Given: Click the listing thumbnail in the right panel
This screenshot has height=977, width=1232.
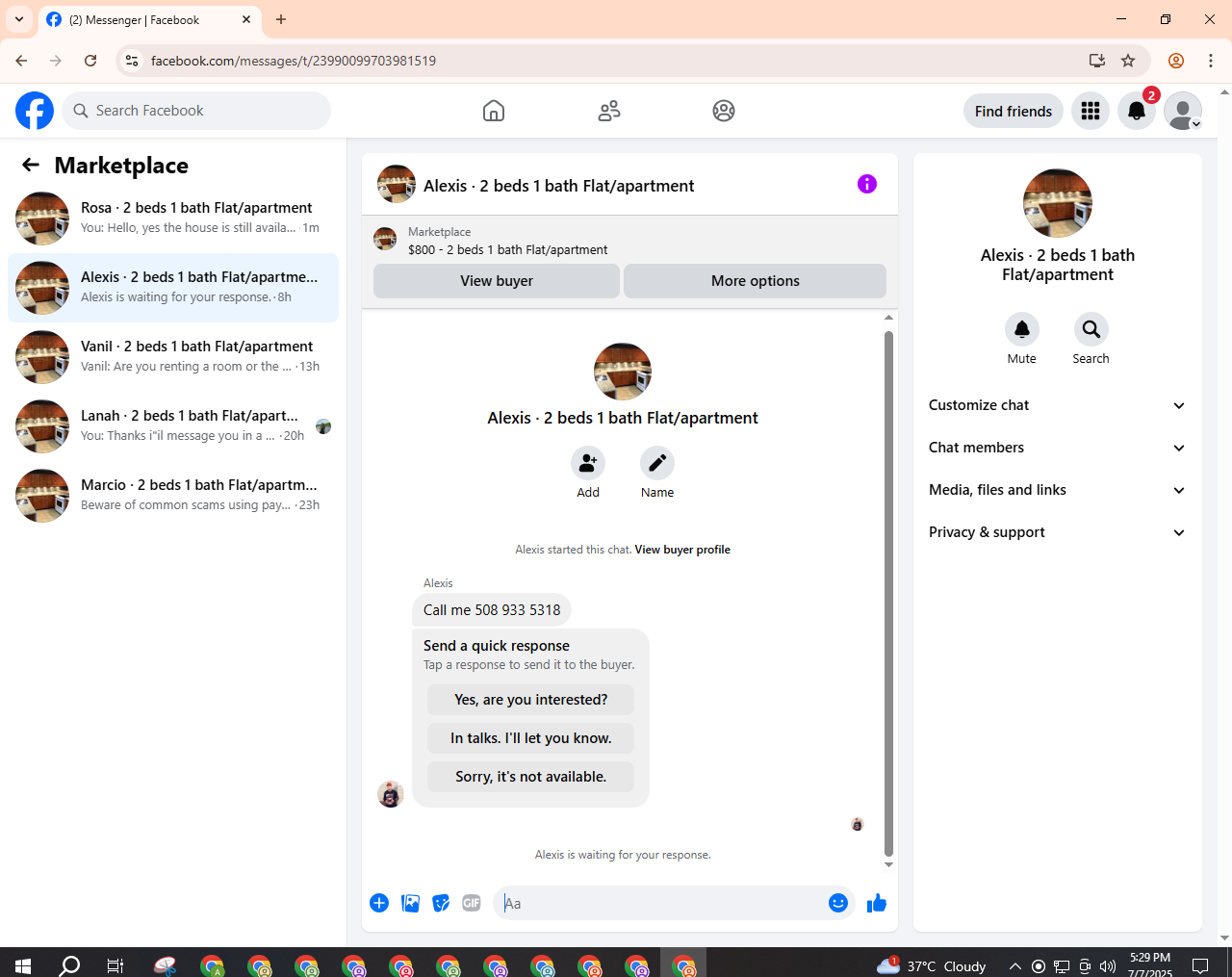Looking at the screenshot, I should pos(1058,203).
